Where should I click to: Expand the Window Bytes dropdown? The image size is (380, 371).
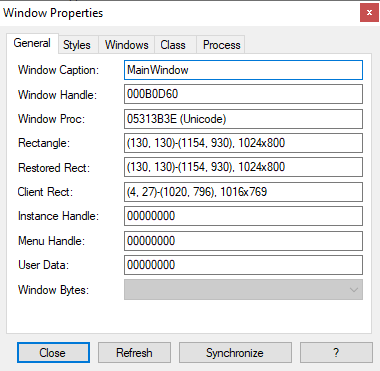pyautogui.click(x=243, y=290)
